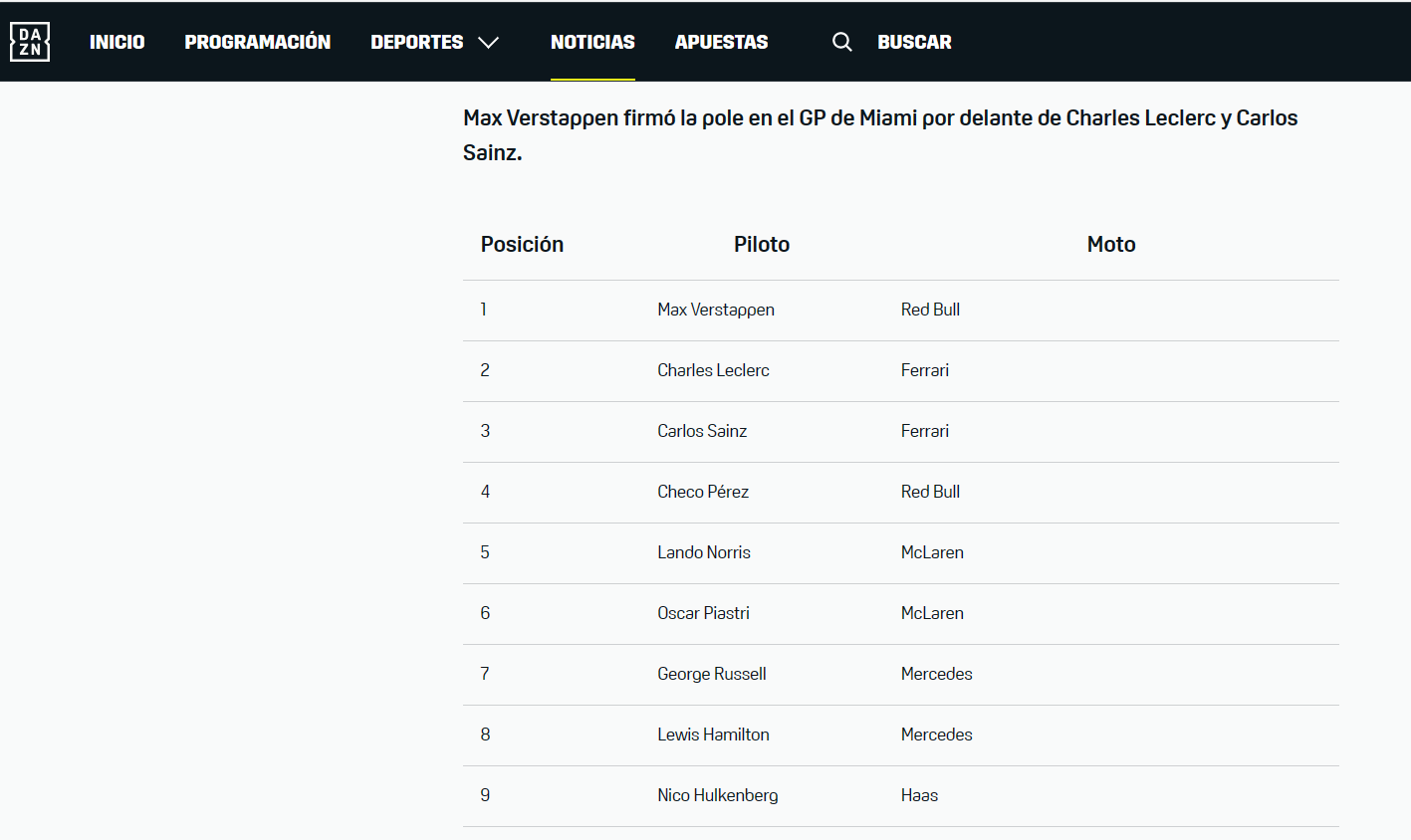Expand the DEPORTES chevron arrow
Screen dimensions: 1411x840
[488, 43]
